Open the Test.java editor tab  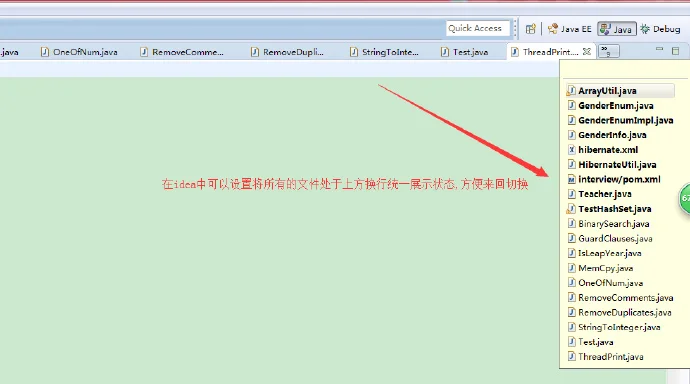click(465, 52)
